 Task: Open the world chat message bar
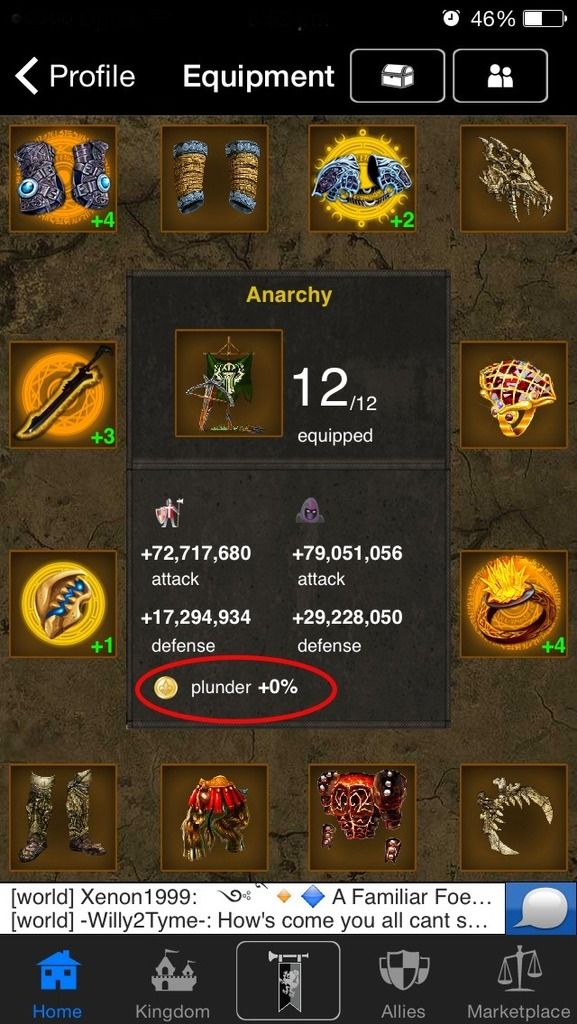[x=253, y=908]
